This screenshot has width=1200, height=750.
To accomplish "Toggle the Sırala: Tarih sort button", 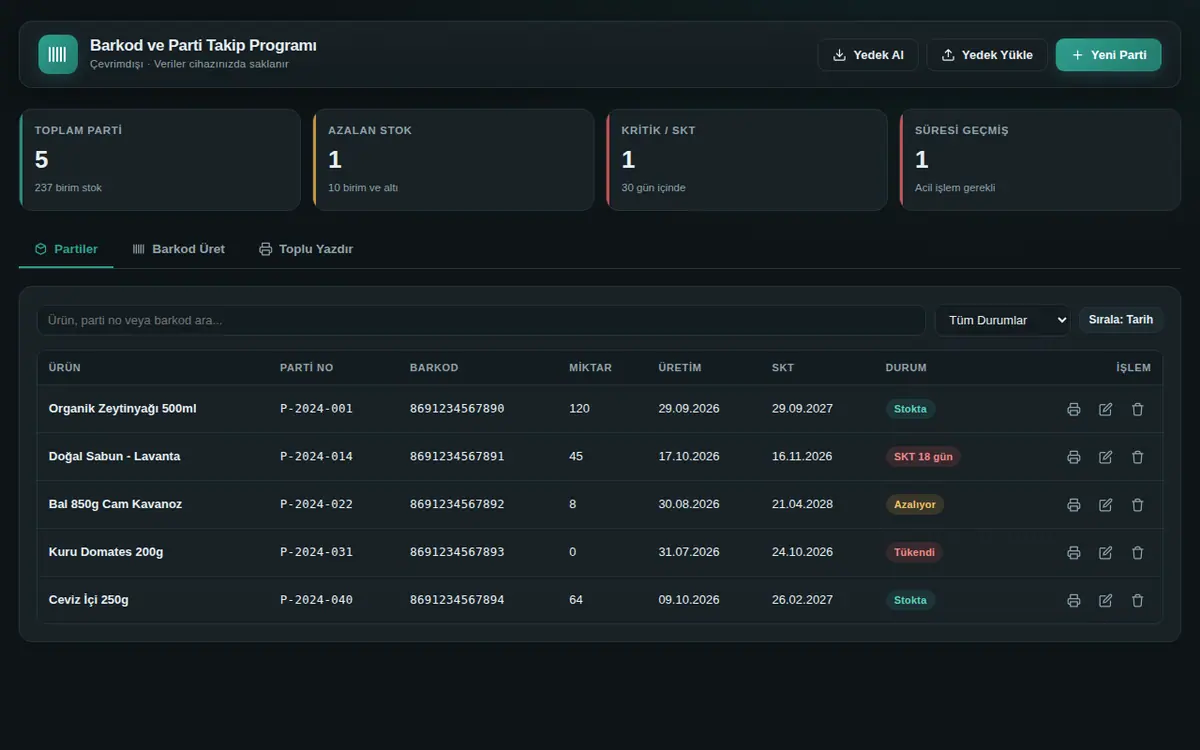I will [x=1121, y=320].
